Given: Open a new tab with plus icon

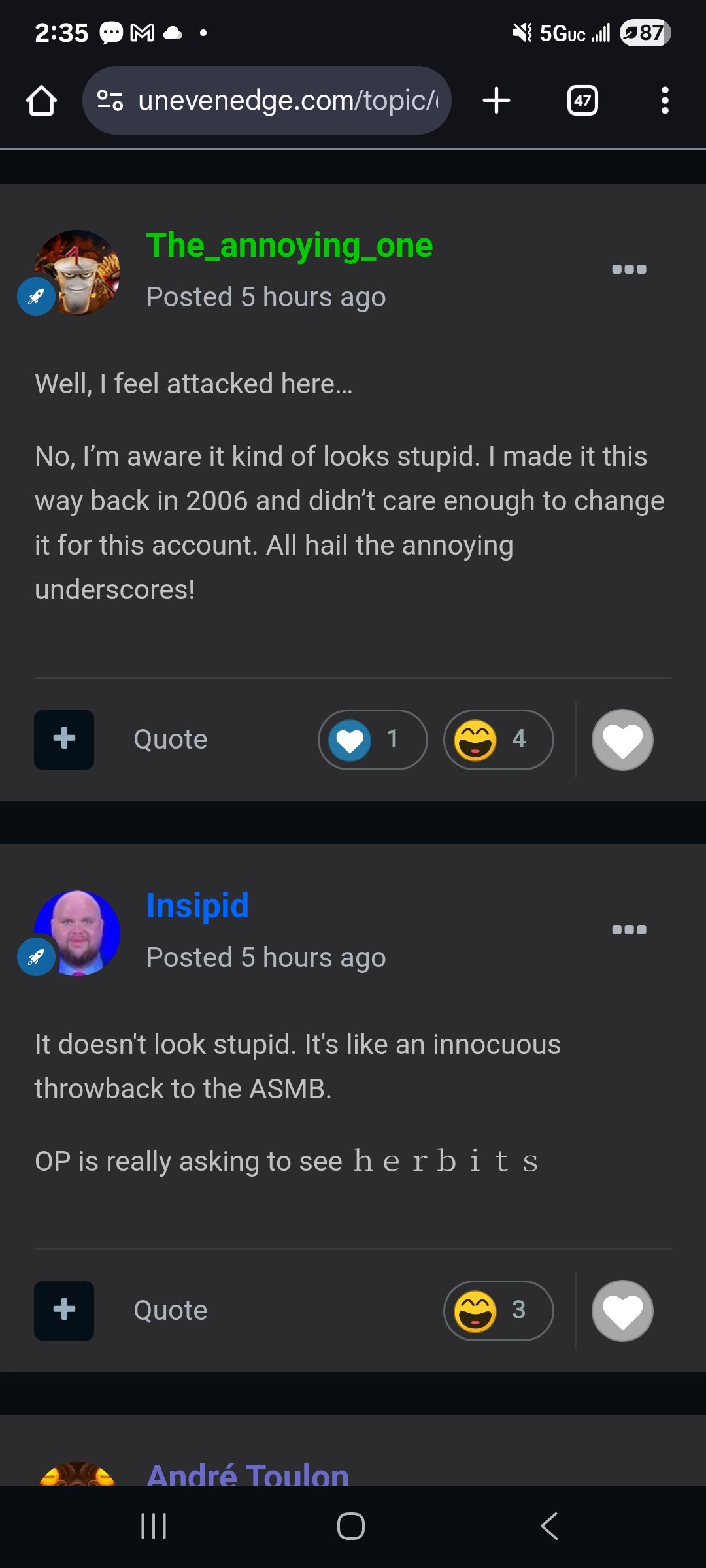Looking at the screenshot, I should pyautogui.click(x=496, y=101).
